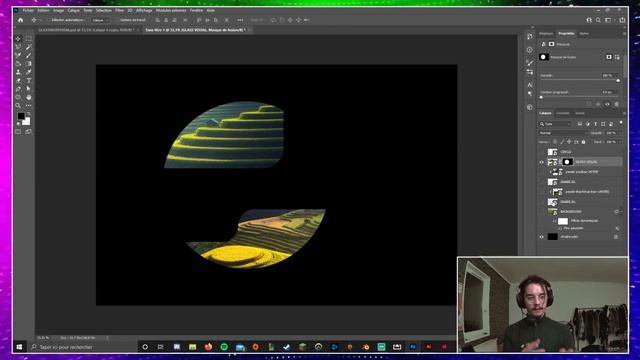Show the CERCLE layer visibility box

(x=542, y=152)
